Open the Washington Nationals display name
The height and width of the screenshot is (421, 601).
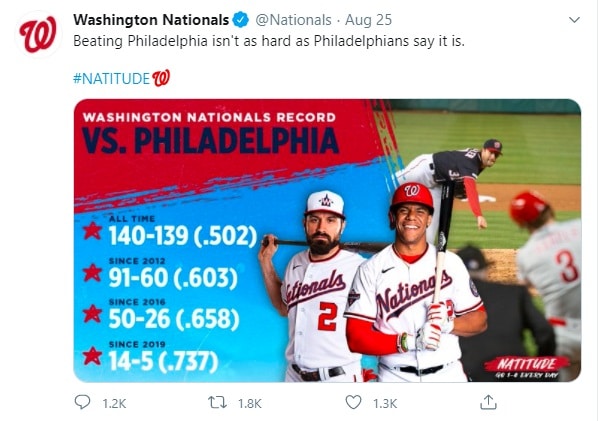pyautogui.click(x=150, y=21)
